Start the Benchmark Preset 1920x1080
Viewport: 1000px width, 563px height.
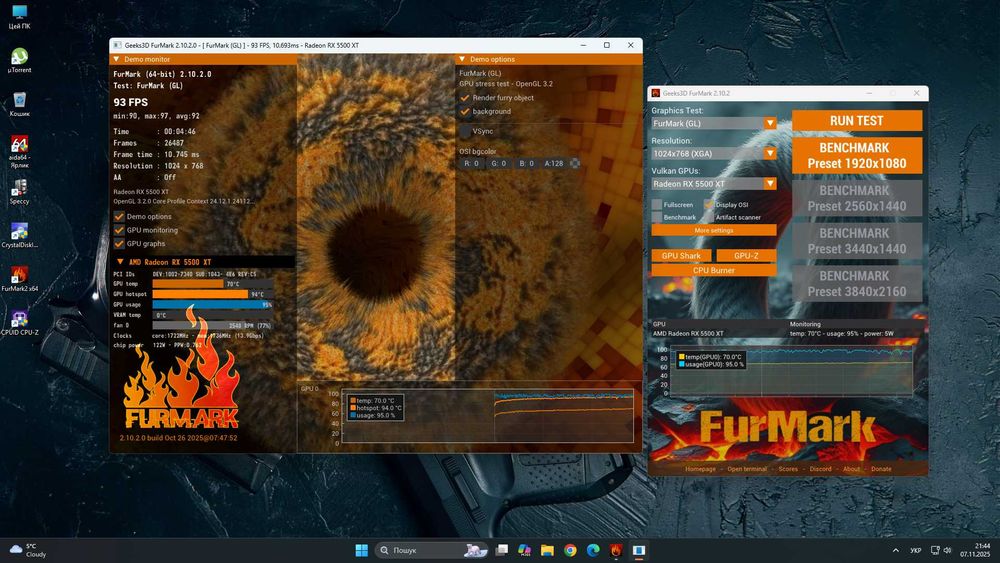point(857,156)
